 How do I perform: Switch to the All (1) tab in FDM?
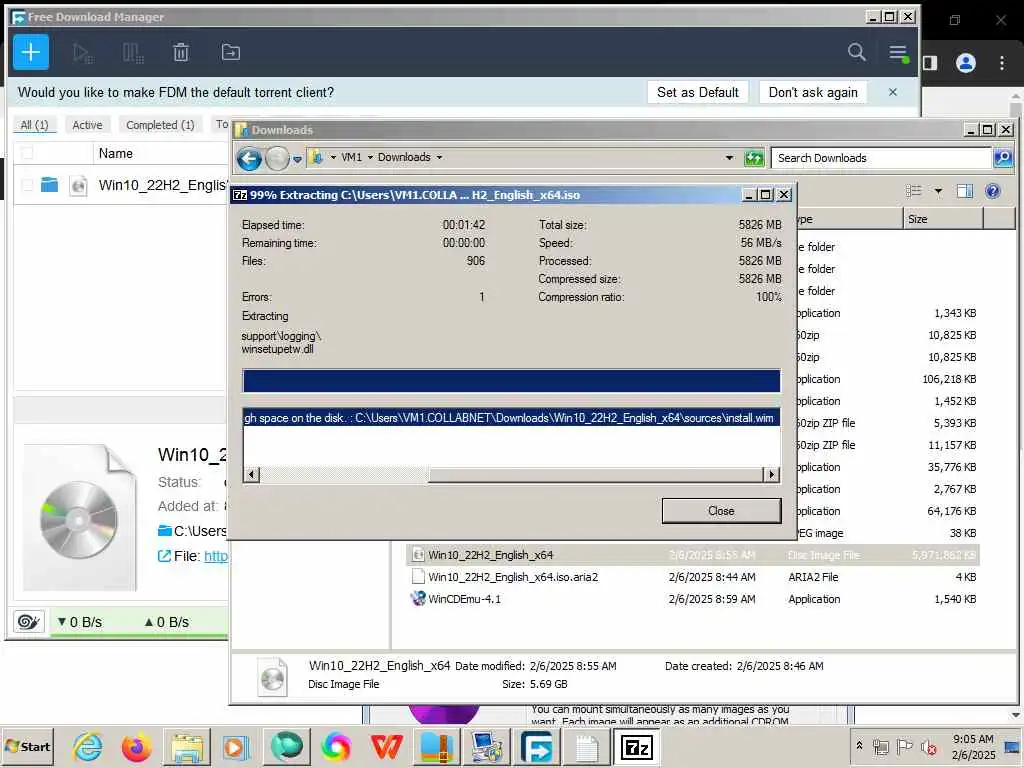click(x=35, y=125)
